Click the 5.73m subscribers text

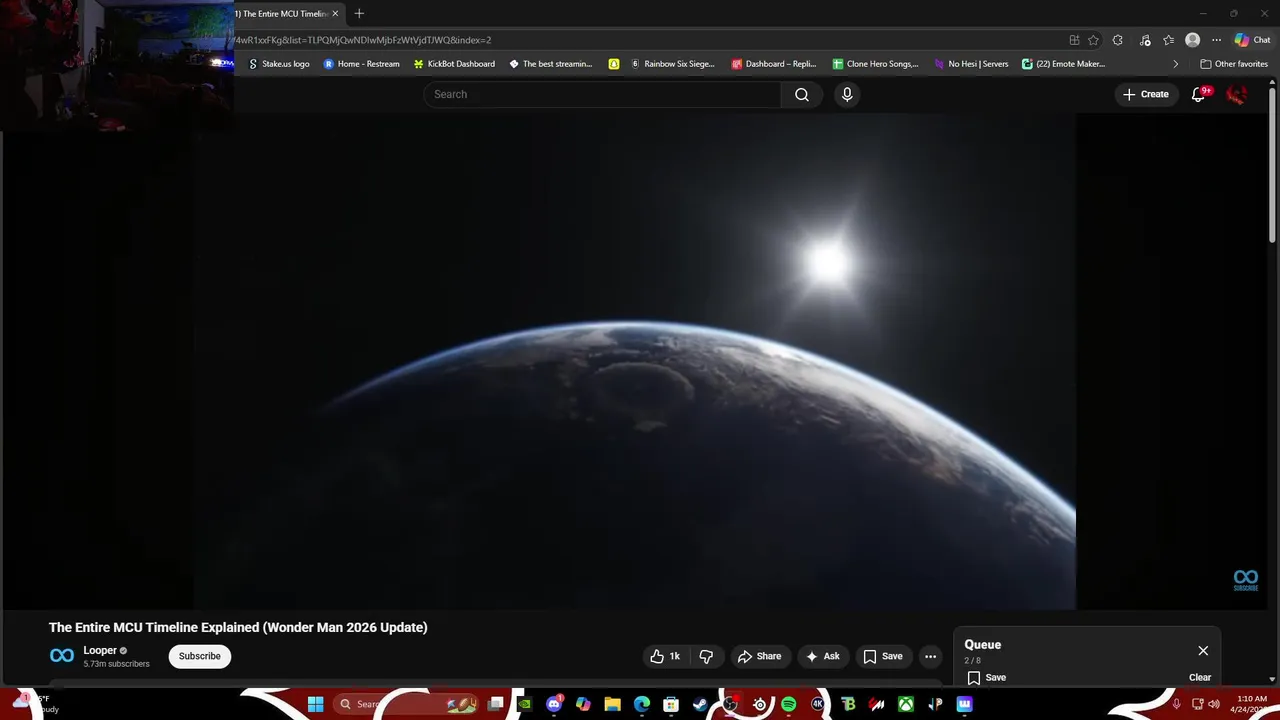(116, 664)
